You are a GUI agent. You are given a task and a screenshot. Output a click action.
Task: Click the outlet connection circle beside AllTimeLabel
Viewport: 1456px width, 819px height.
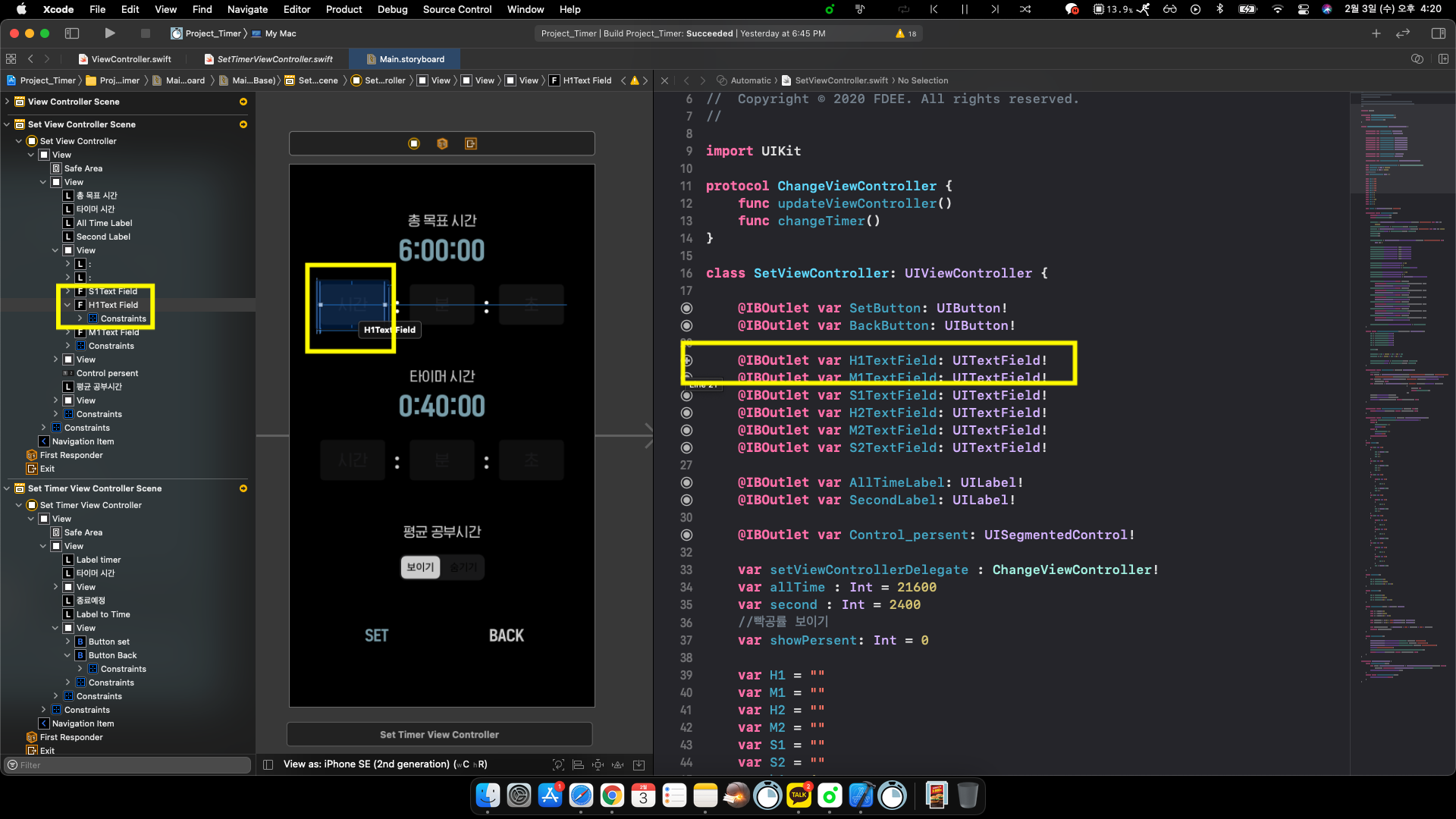tap(686, 482)
